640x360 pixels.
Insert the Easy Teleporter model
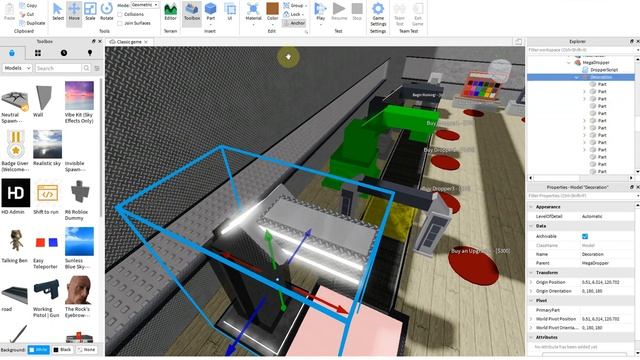coord(46,248)
